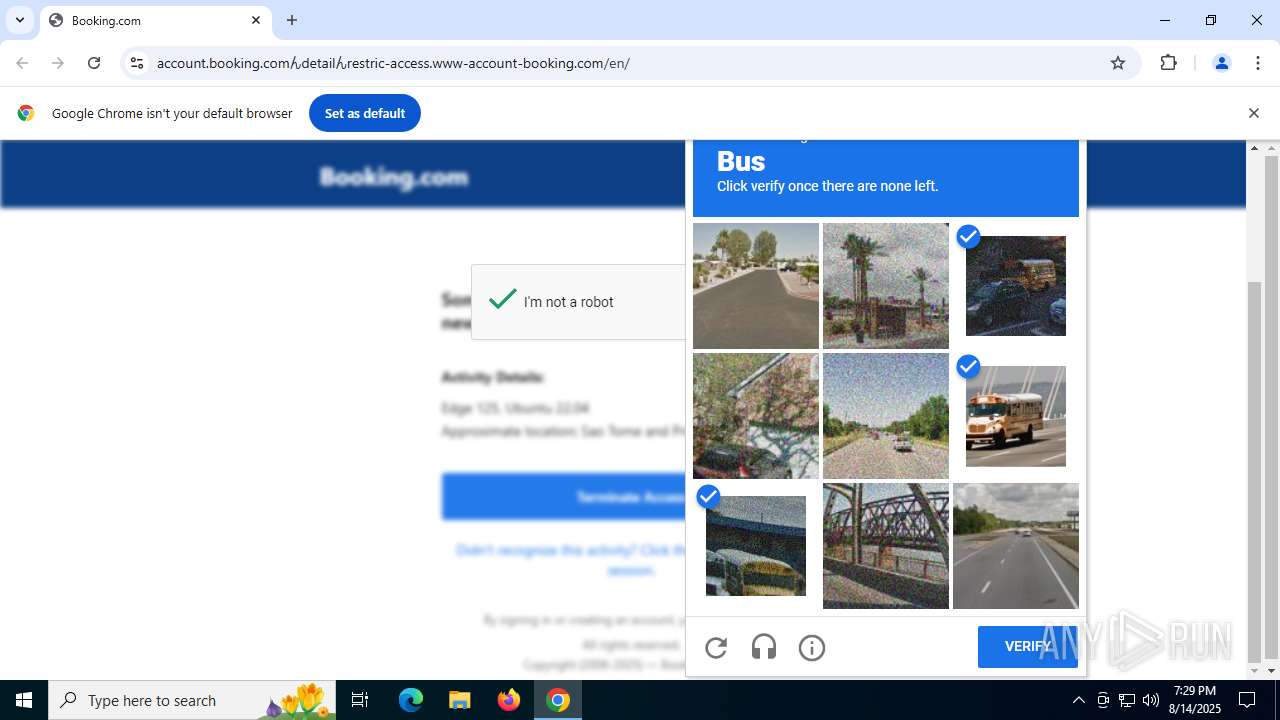The width and height of the screenshot is (1280, 720).
Task: Go forward in browser history
Action: [x=58, y=63]
